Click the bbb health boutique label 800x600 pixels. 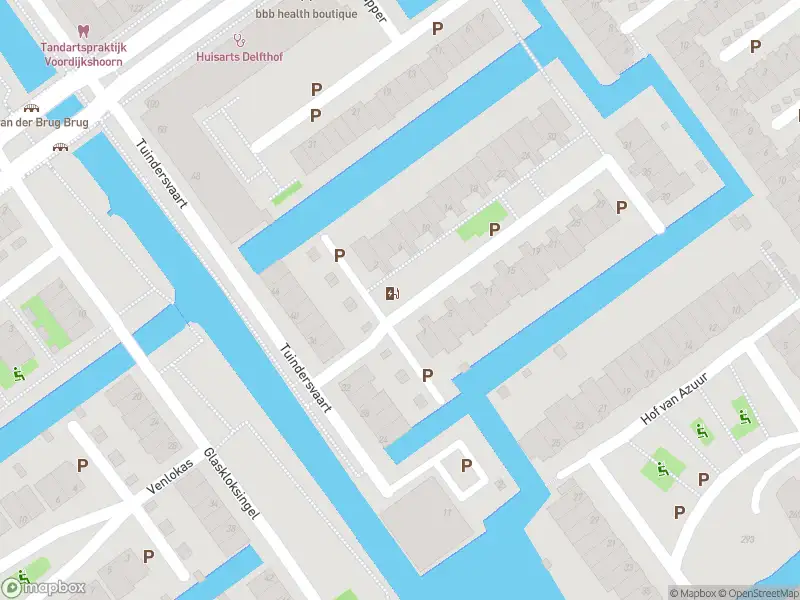pyautogui.click(x=306, y=14)
